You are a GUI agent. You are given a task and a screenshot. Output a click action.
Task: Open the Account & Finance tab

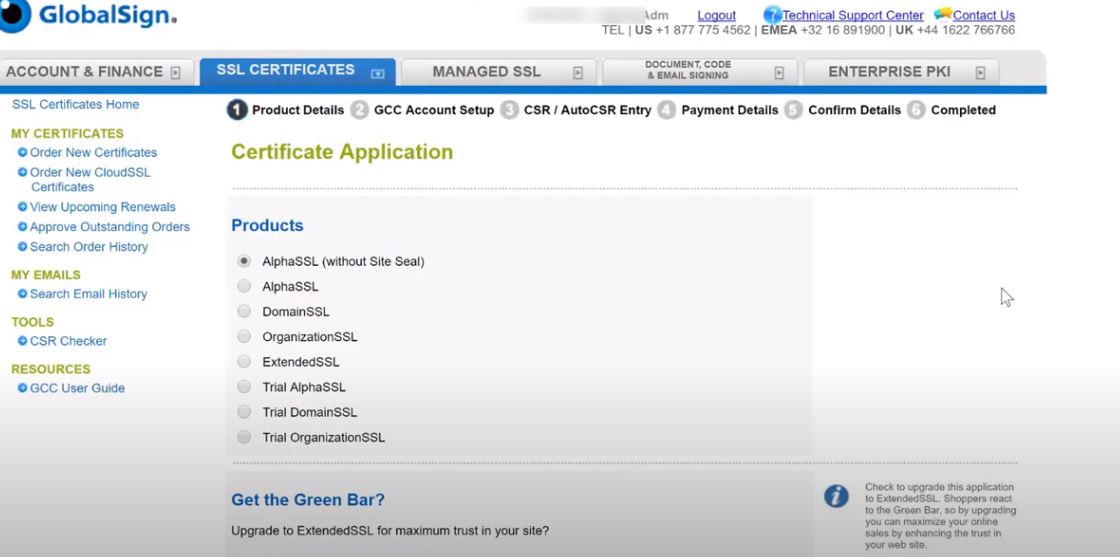[x=96, y=72]
